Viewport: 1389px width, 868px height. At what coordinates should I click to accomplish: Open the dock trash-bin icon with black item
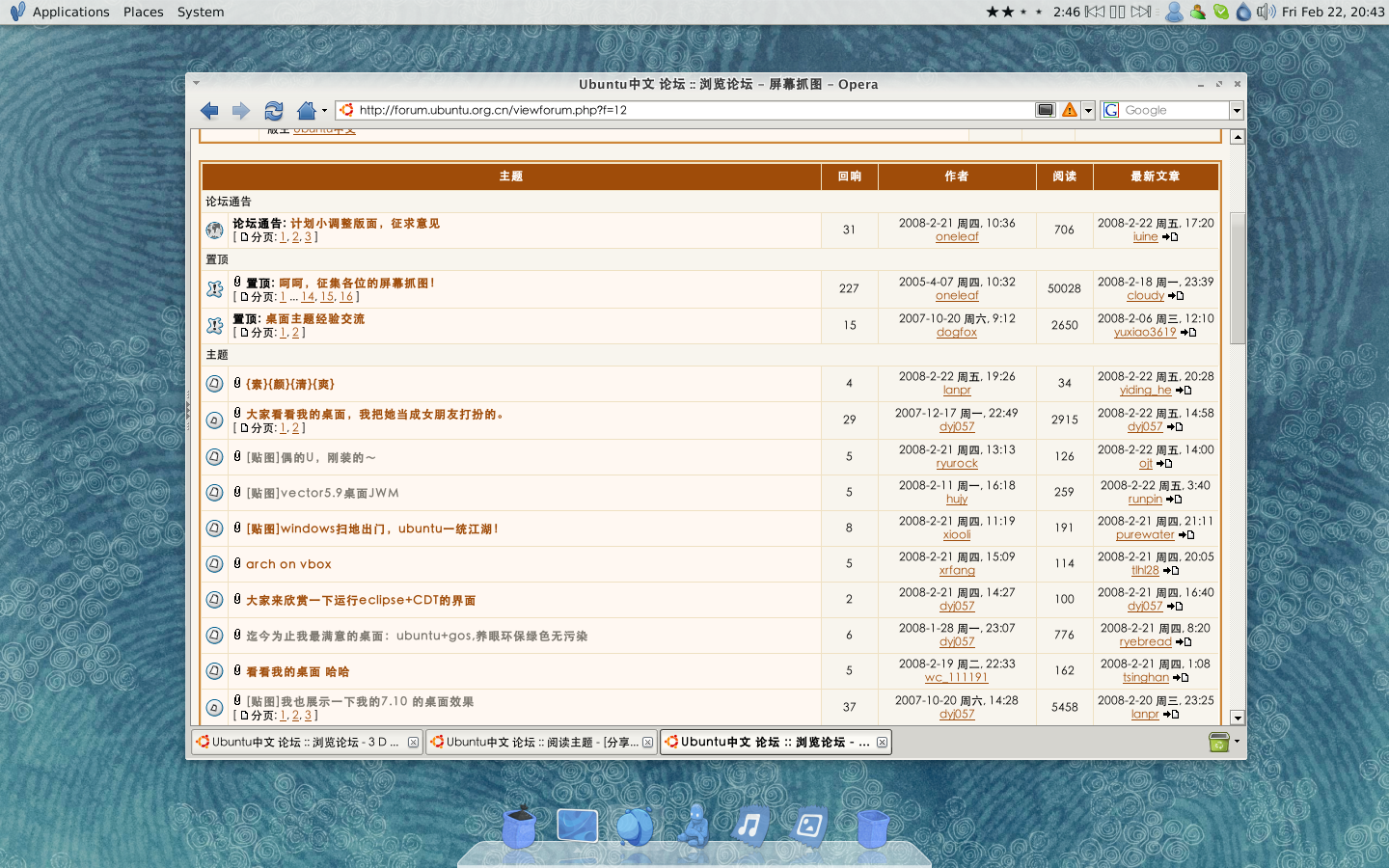coord(519,827)
